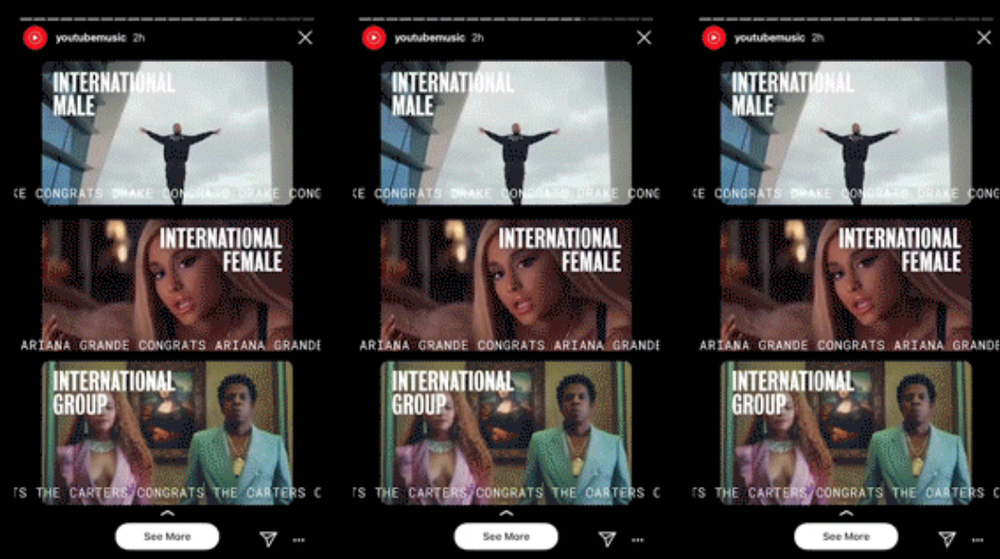Send the right story via paper-plane icon

pyautogui.click(x=947, y=539)
